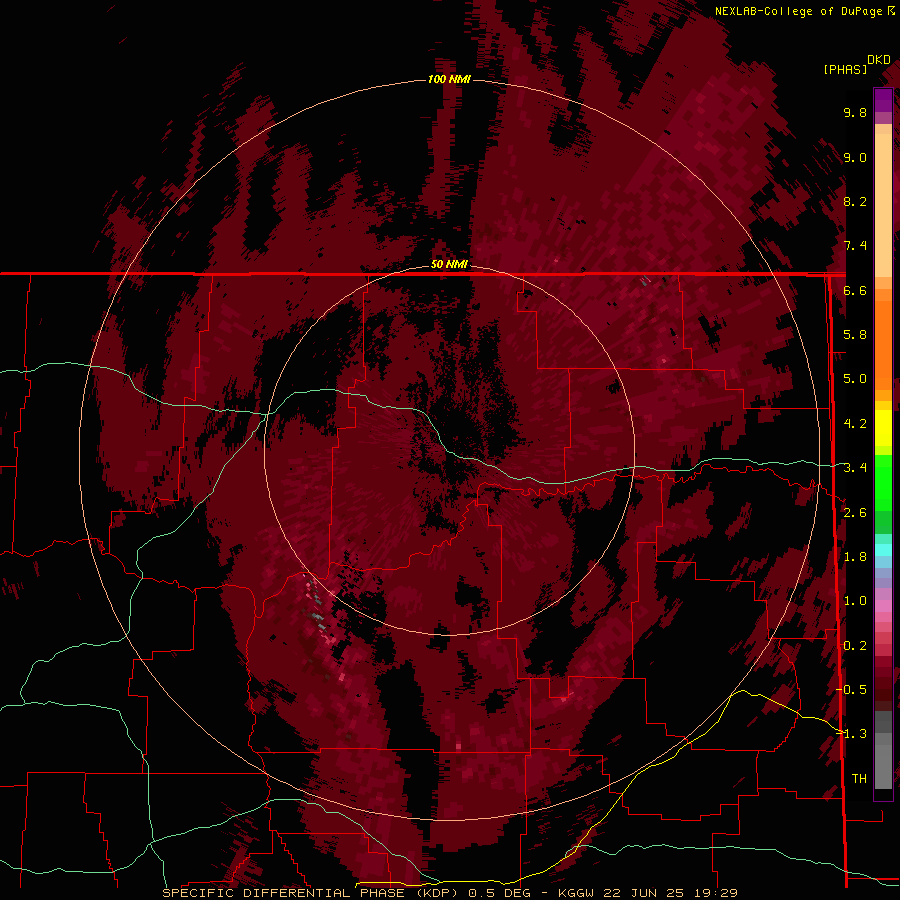Select the [PHAS] unit label
This screenshot has height=900, width=900.
point(845,69)
